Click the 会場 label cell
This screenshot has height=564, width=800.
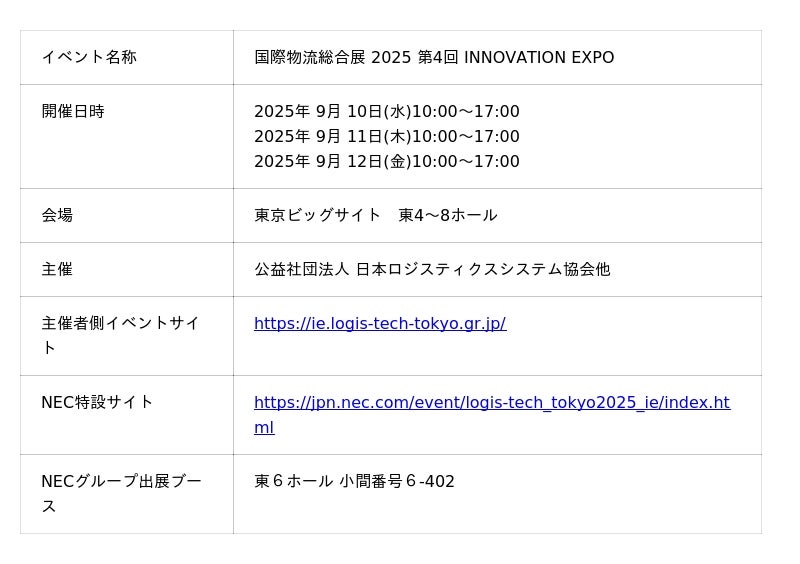(x=57, y=216)
